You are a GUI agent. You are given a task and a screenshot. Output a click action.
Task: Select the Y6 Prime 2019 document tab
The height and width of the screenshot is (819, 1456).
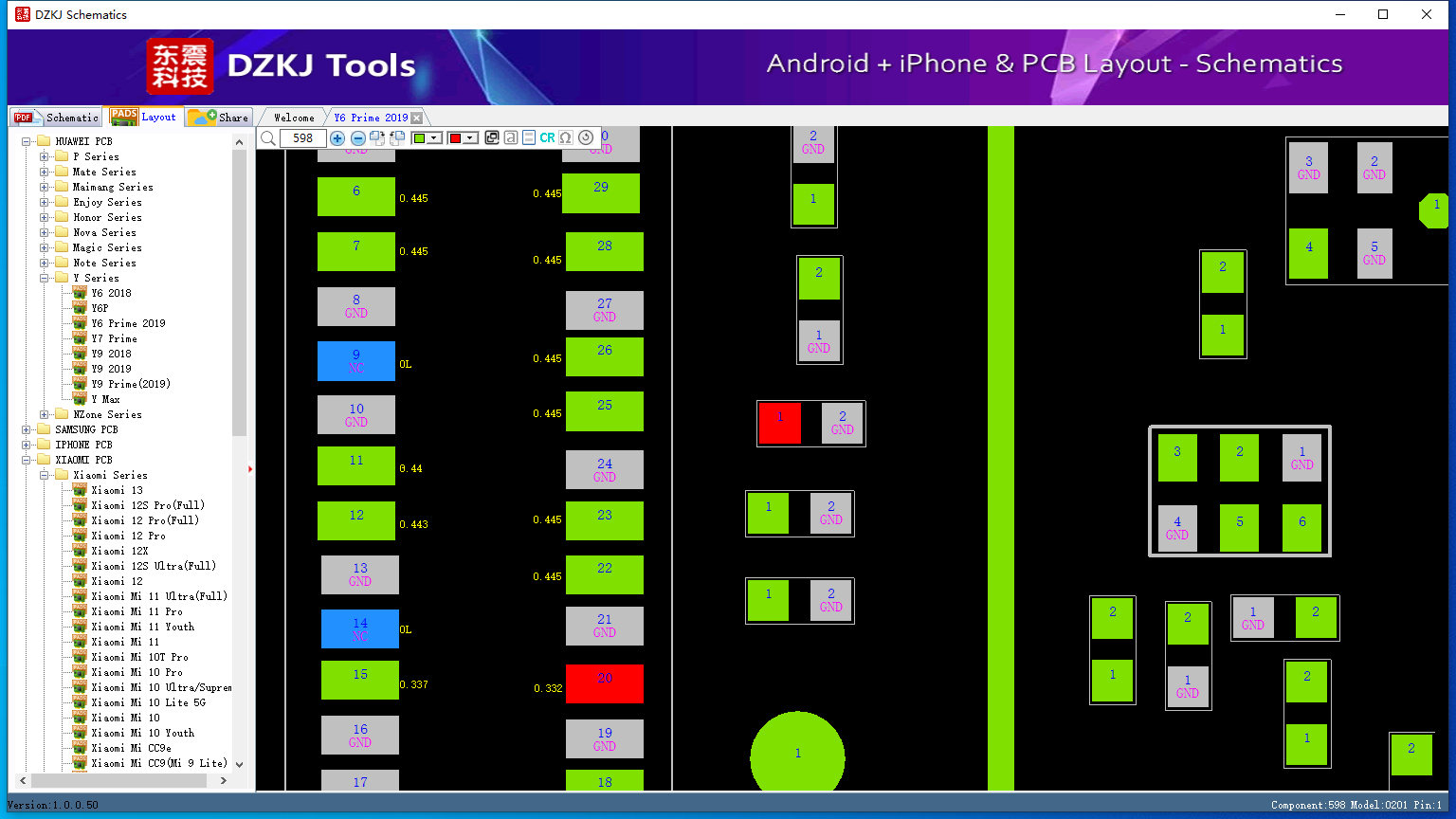click(x=371, y=118)
